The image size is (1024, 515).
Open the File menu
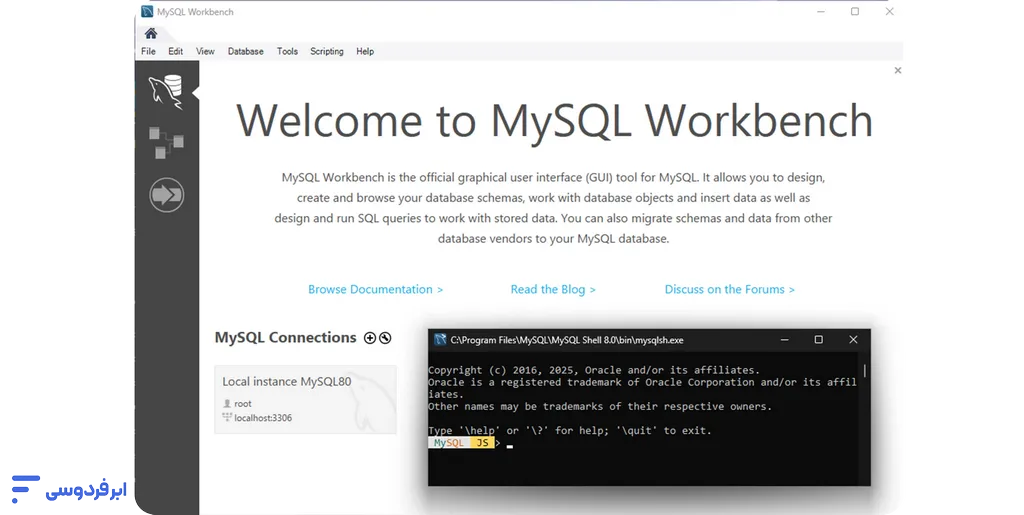148,52
